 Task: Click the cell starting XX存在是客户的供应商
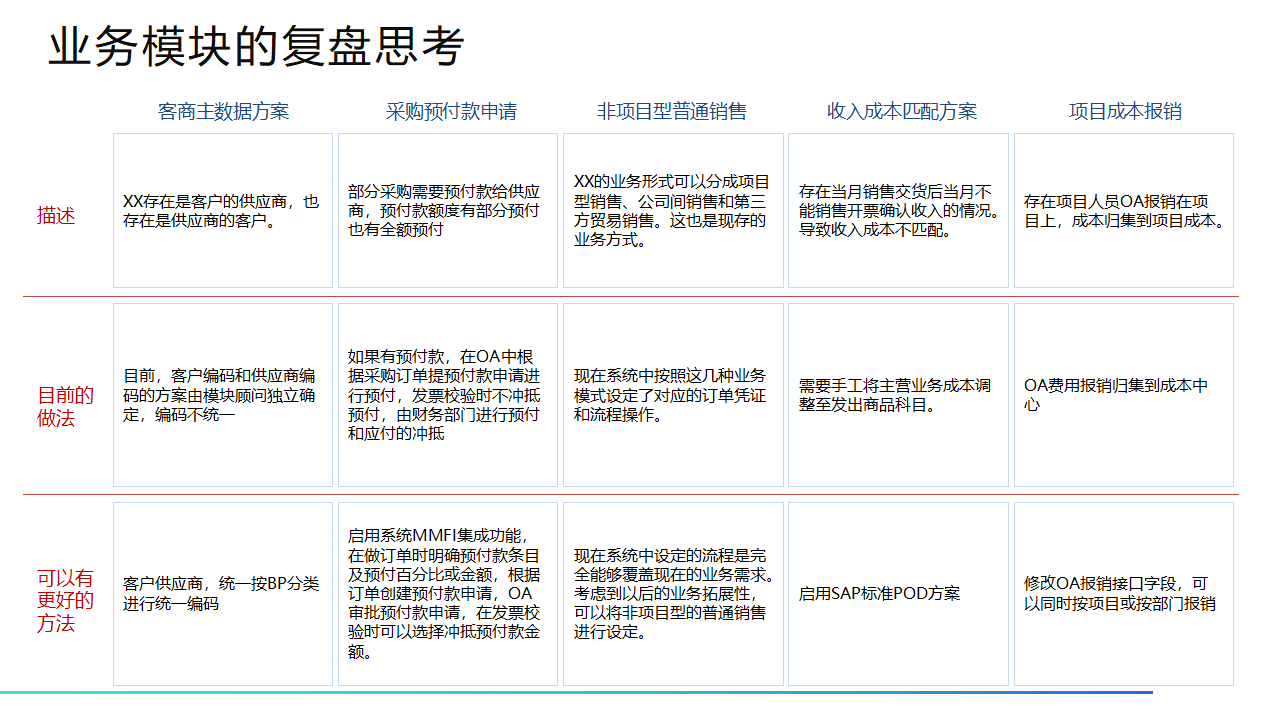click(x=223, y=211)
